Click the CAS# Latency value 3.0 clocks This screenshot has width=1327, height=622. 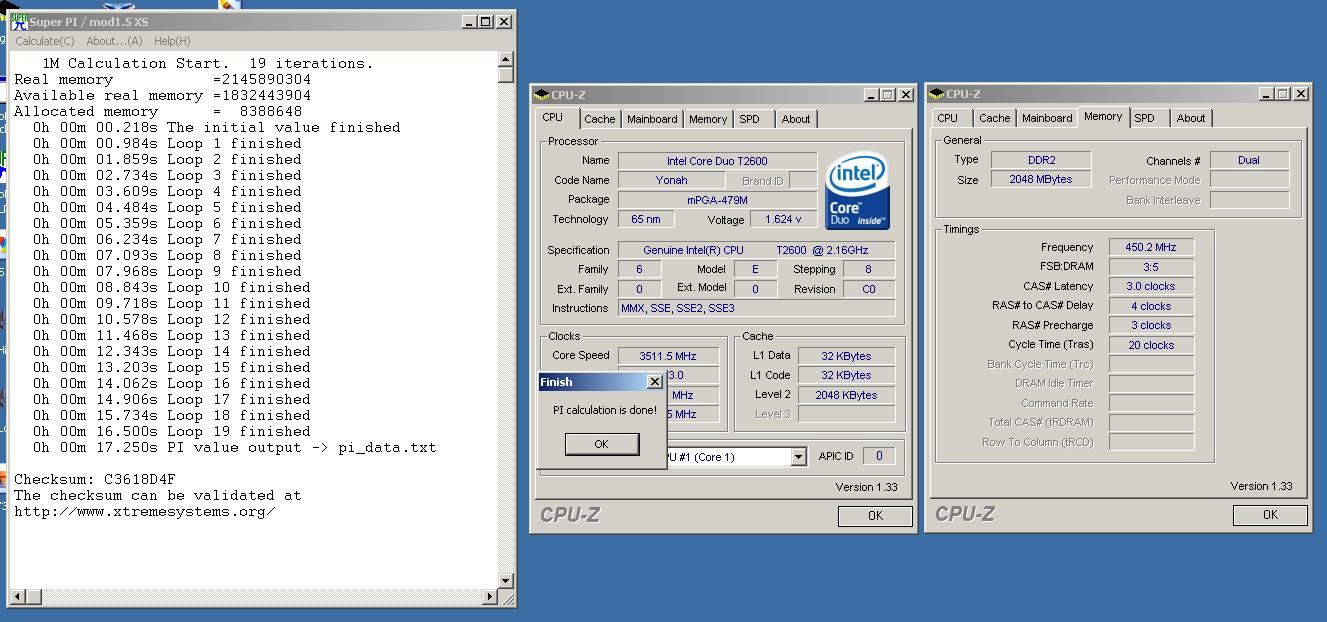coord(1151,286)
